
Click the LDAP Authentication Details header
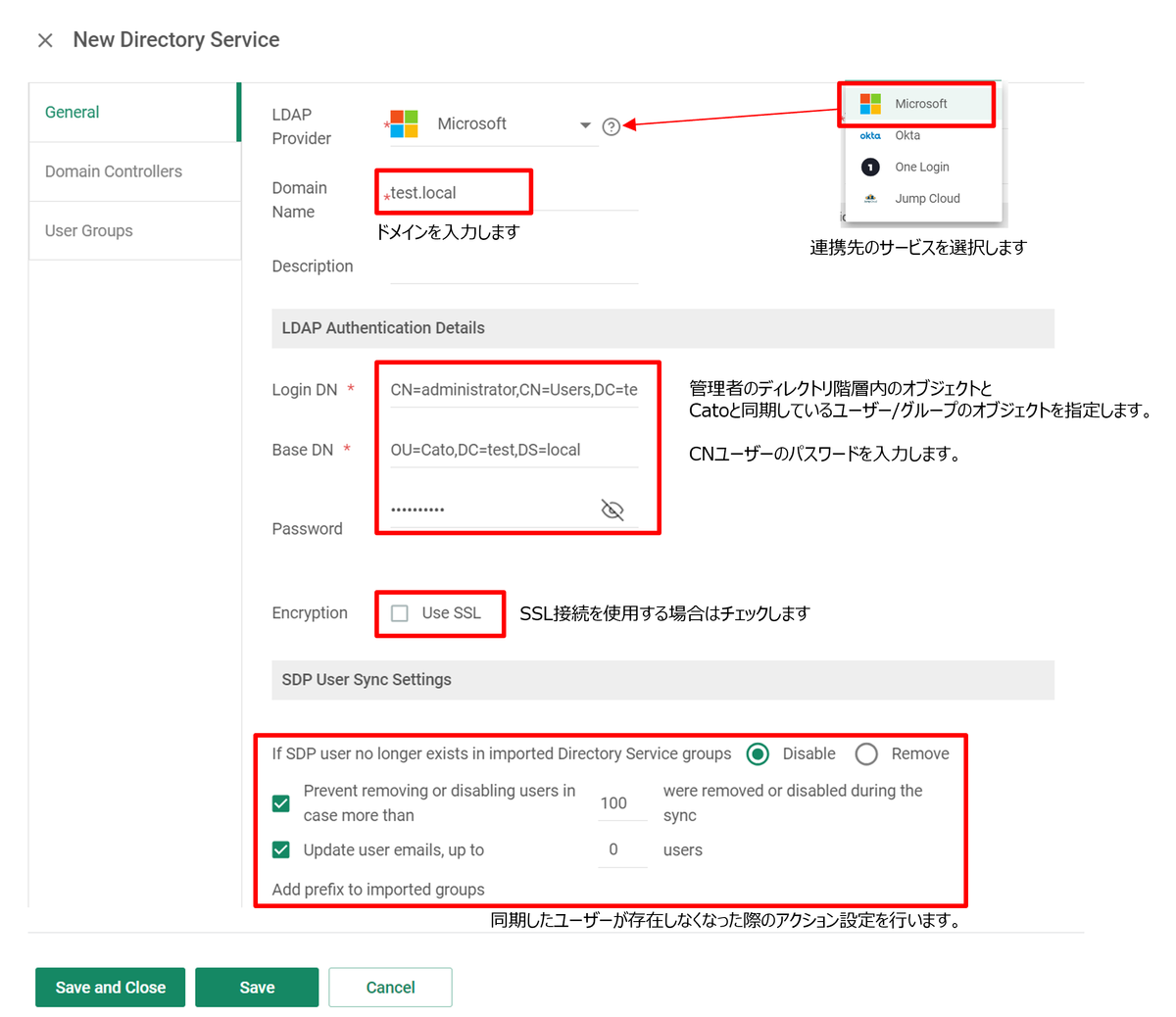coord(662,328)
